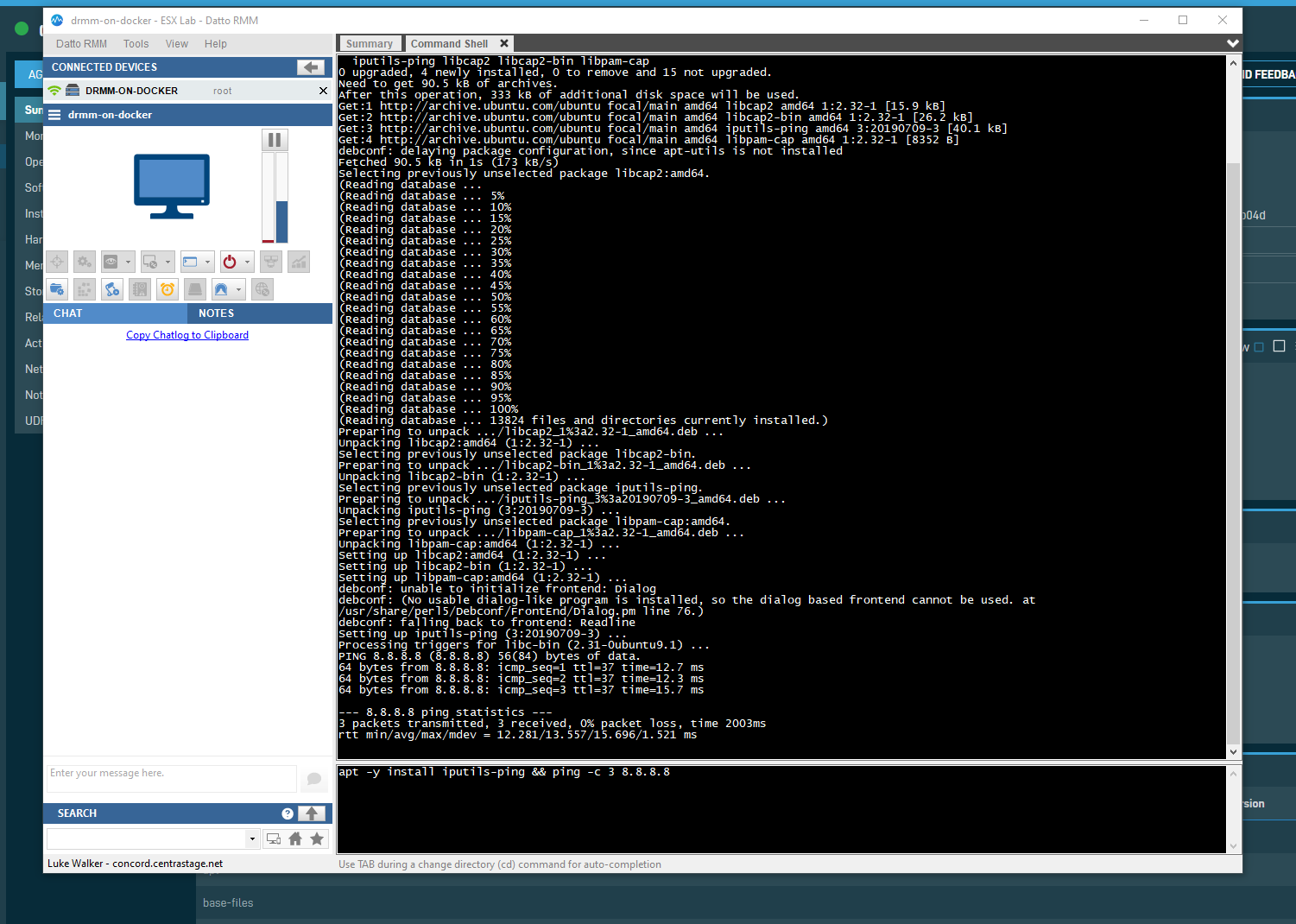Open the search box dropdown arrow
The height and width of the screenshot is (924, 1296).
252,839
